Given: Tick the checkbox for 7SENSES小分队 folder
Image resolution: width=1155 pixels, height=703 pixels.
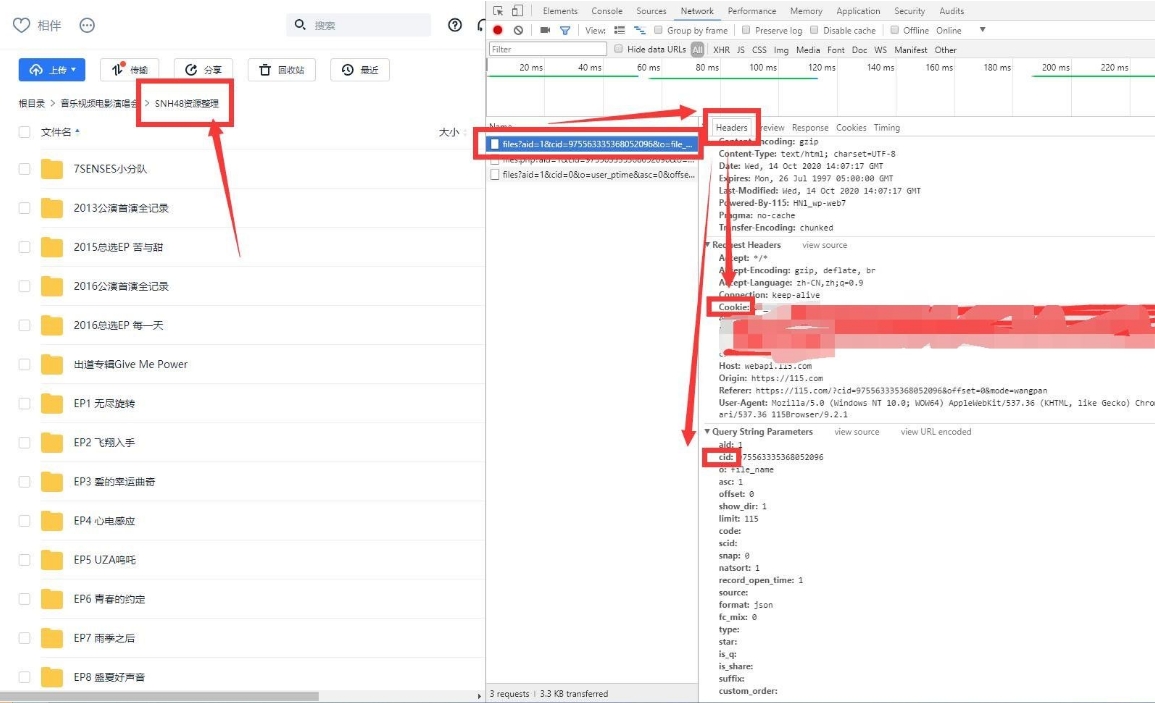Looking at the screenshot, I should pyautogui.click(x=24, y=169).
